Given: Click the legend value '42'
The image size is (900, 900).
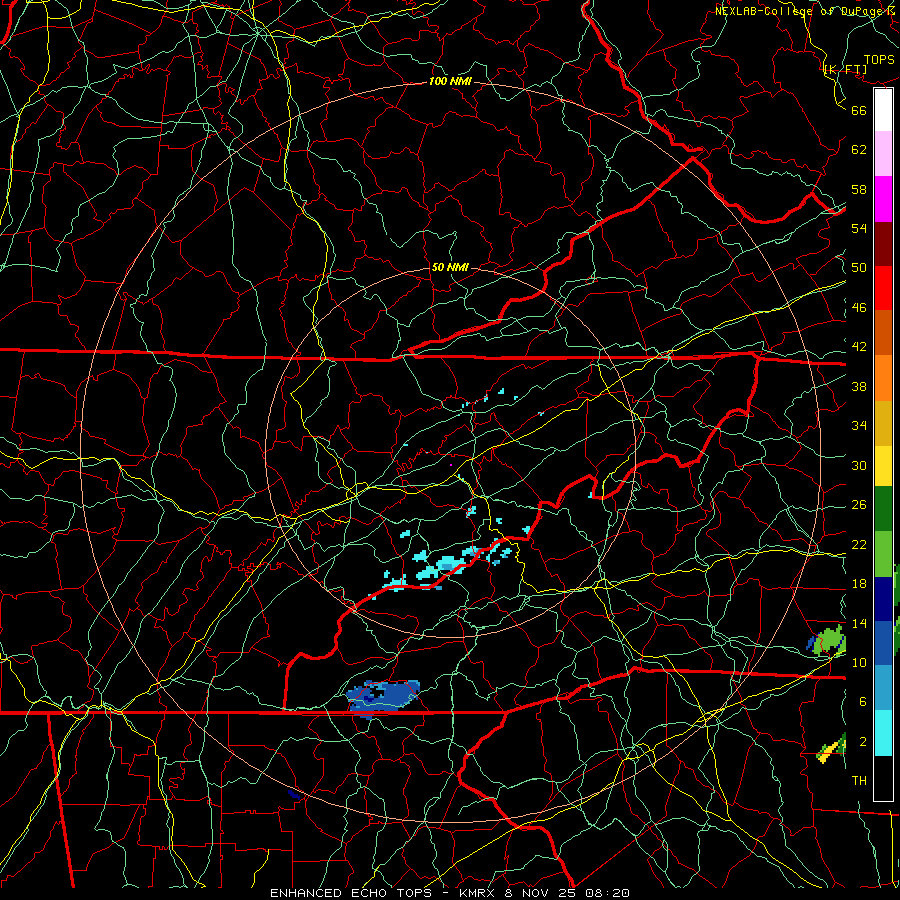Looking at the screenshot, I should (x=859, y=347).
